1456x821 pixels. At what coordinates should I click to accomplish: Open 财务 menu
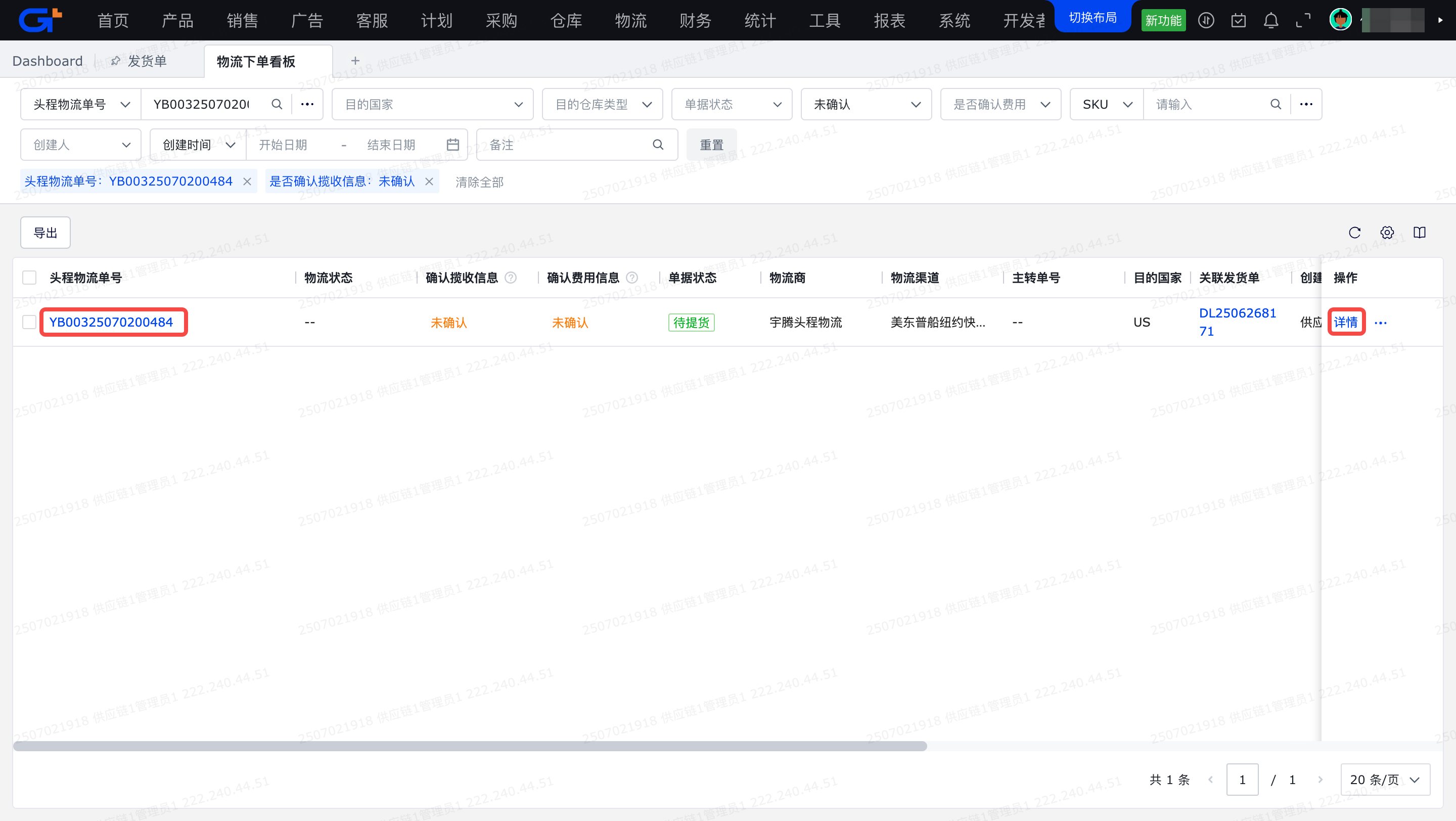pyautogui.click(x=695, y=20)
